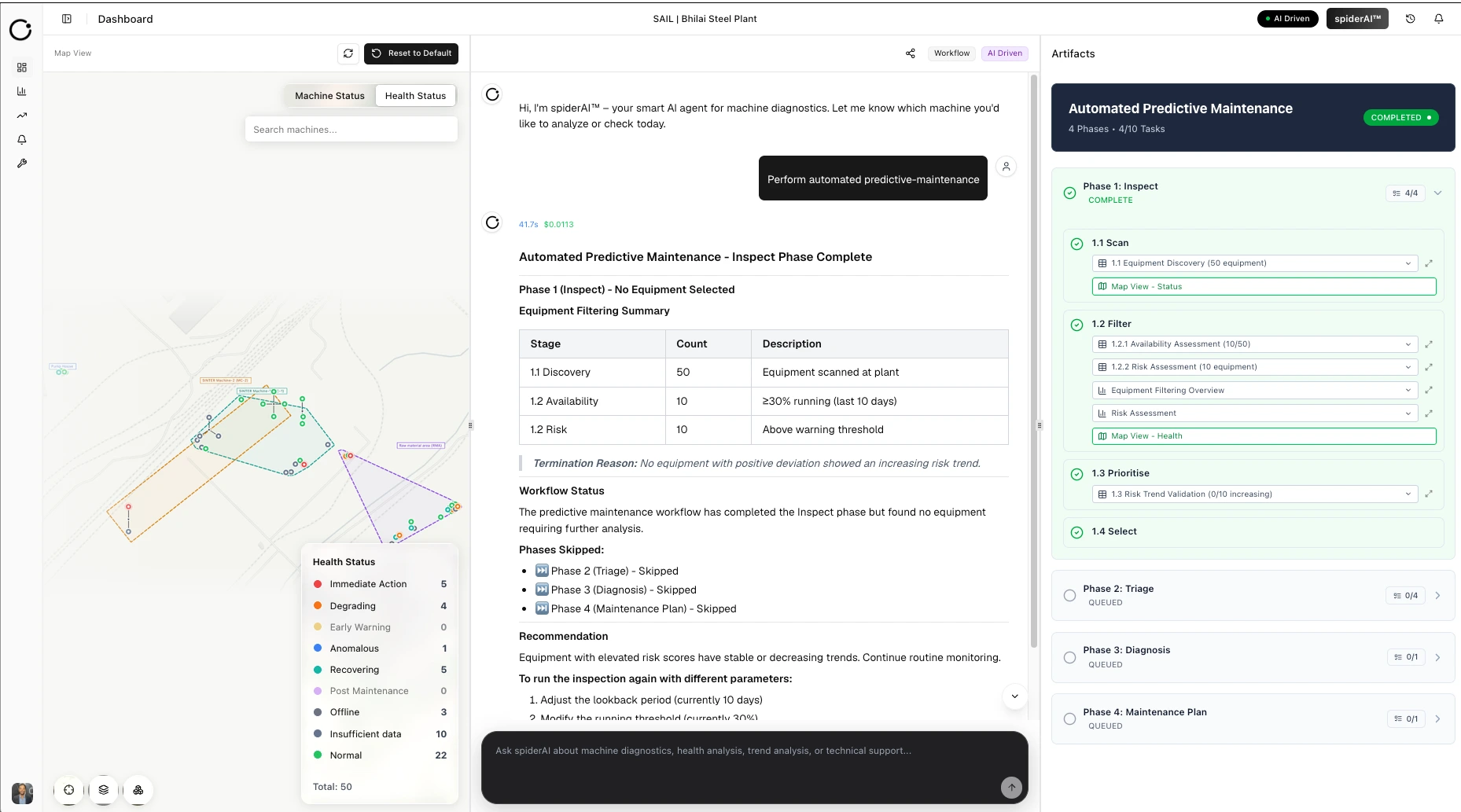
Task: Open the Map View - Status artifact
Action: click(1264, 287)
